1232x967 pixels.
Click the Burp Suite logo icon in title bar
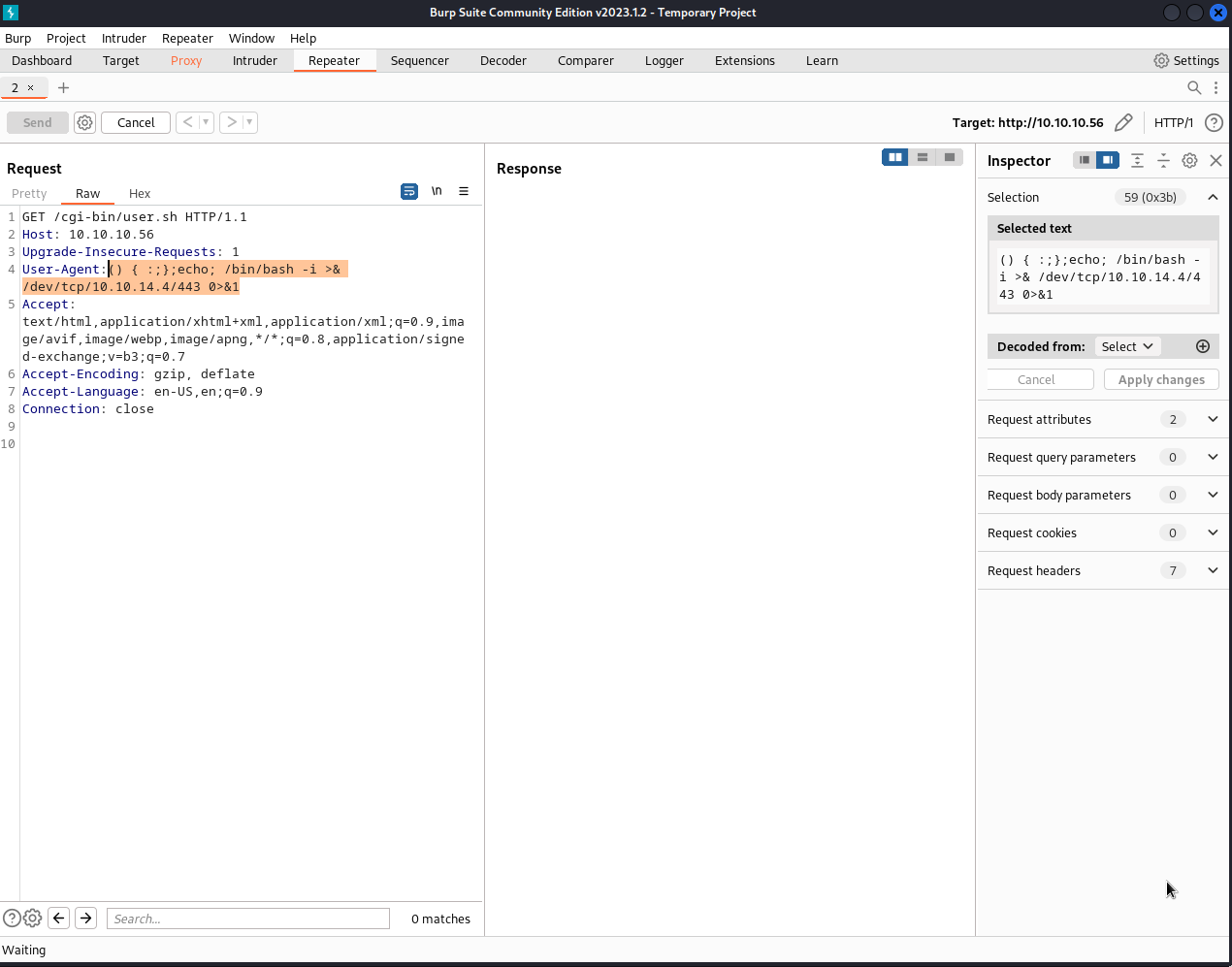(x=11, y=13)
